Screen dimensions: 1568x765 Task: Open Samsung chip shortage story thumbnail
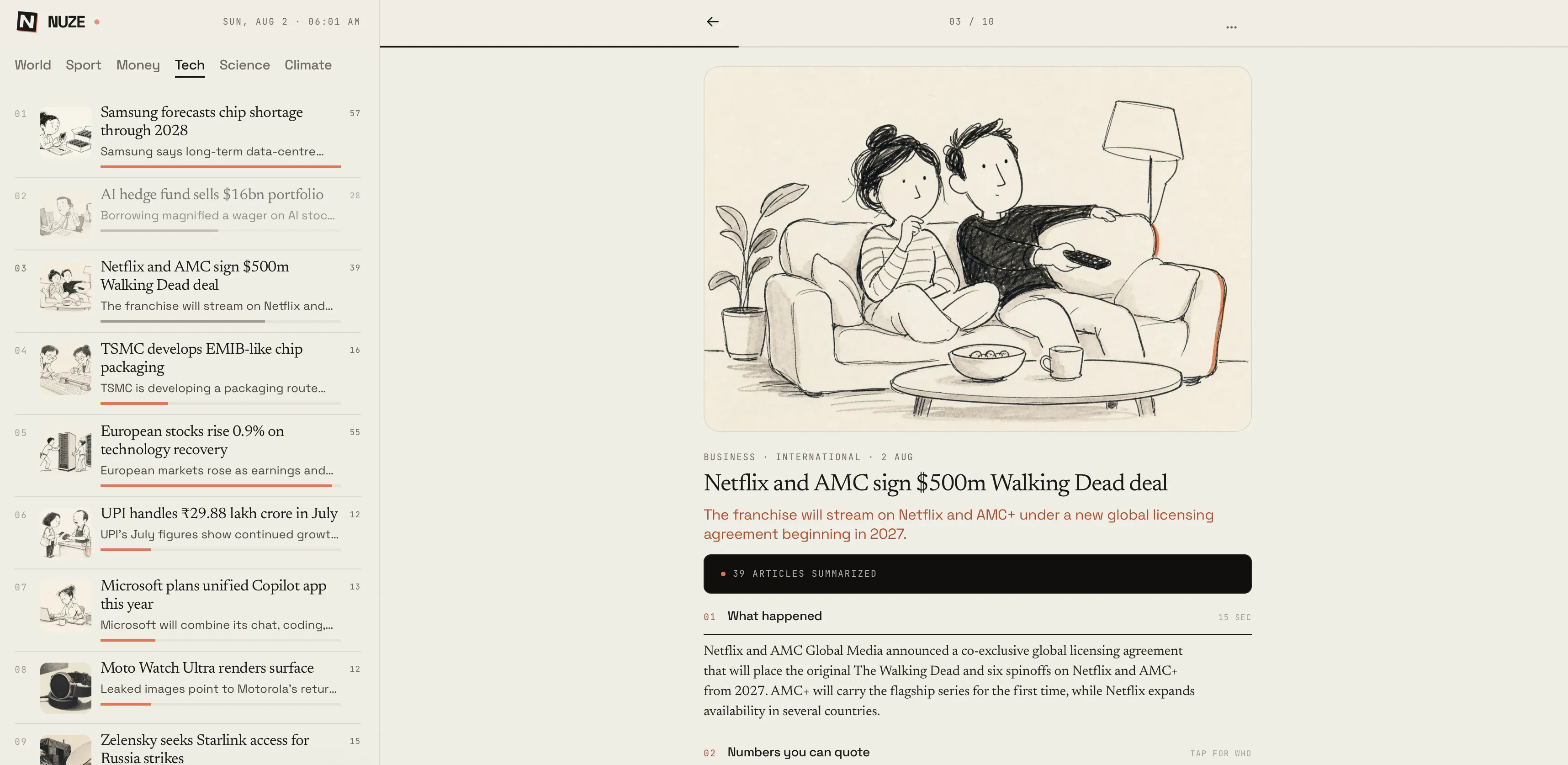click(66, 132)
